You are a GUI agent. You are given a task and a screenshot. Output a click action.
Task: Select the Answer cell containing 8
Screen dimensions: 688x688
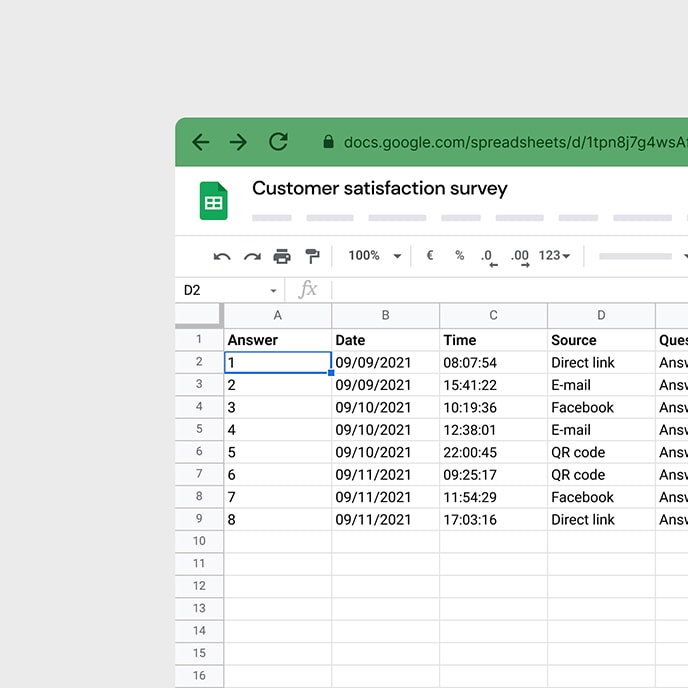[x=278, y=519]
